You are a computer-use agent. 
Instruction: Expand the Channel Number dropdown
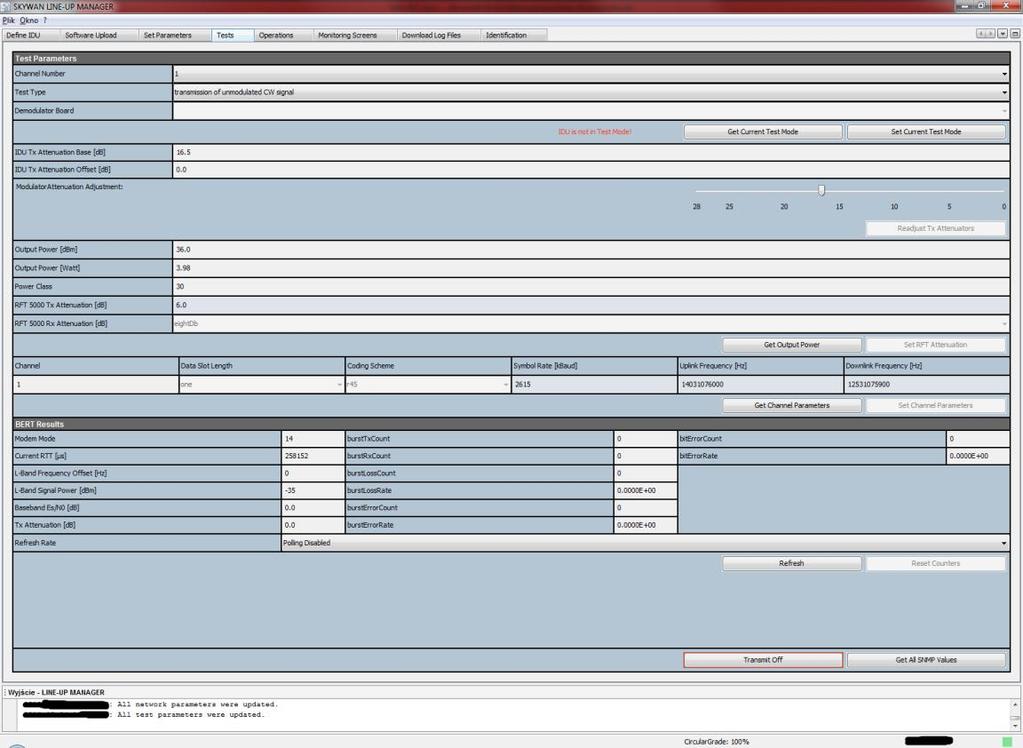[x=591, y=74]
